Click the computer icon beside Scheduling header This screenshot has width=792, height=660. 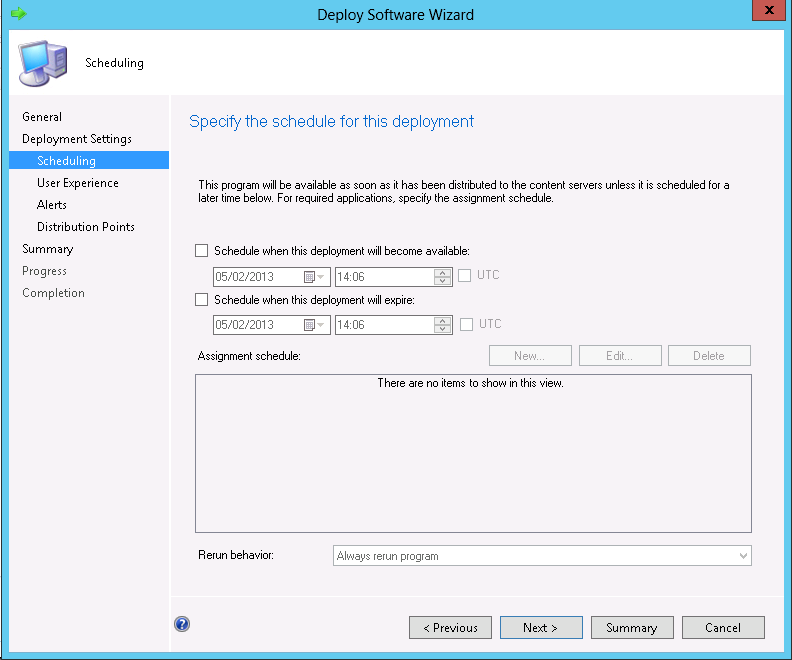click(x=42, y=63)
